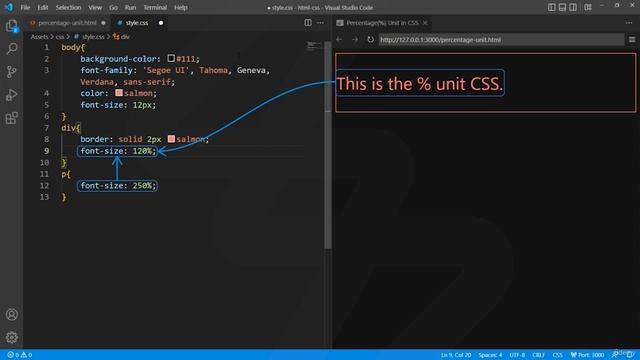
Task: Click the 'div{' selector line
Action: click(71, 128)
